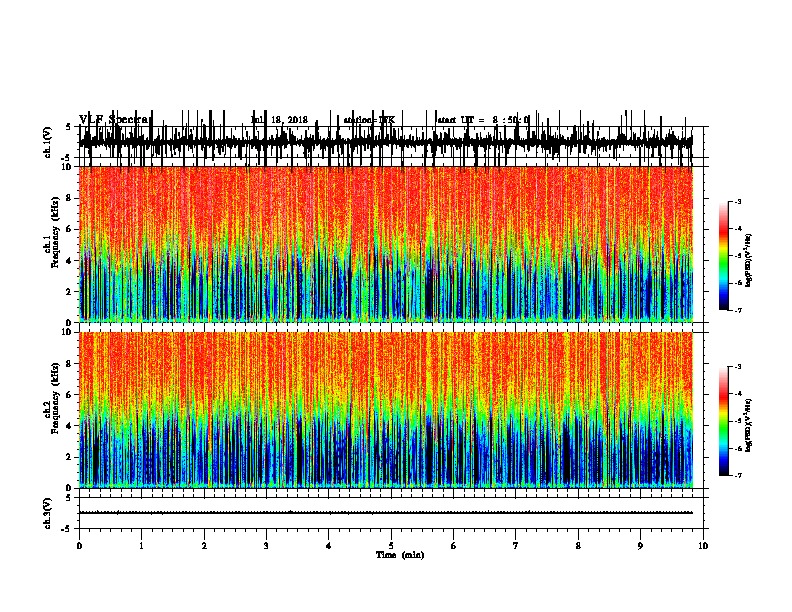
Task: Click the ch.2 colorbar log(PSD) unit label
Action: [x=749, y=425]
